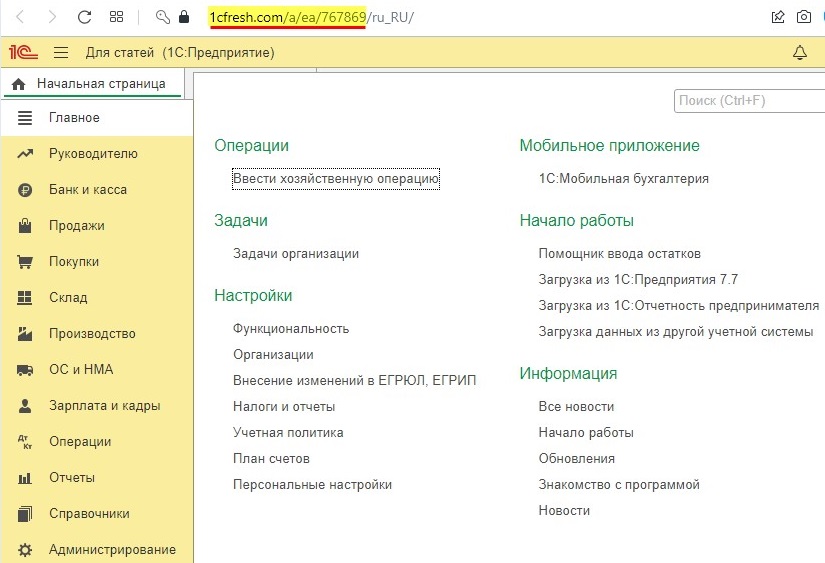
Task: Click Отчеты bar chart icon
Action: point(25,478)
